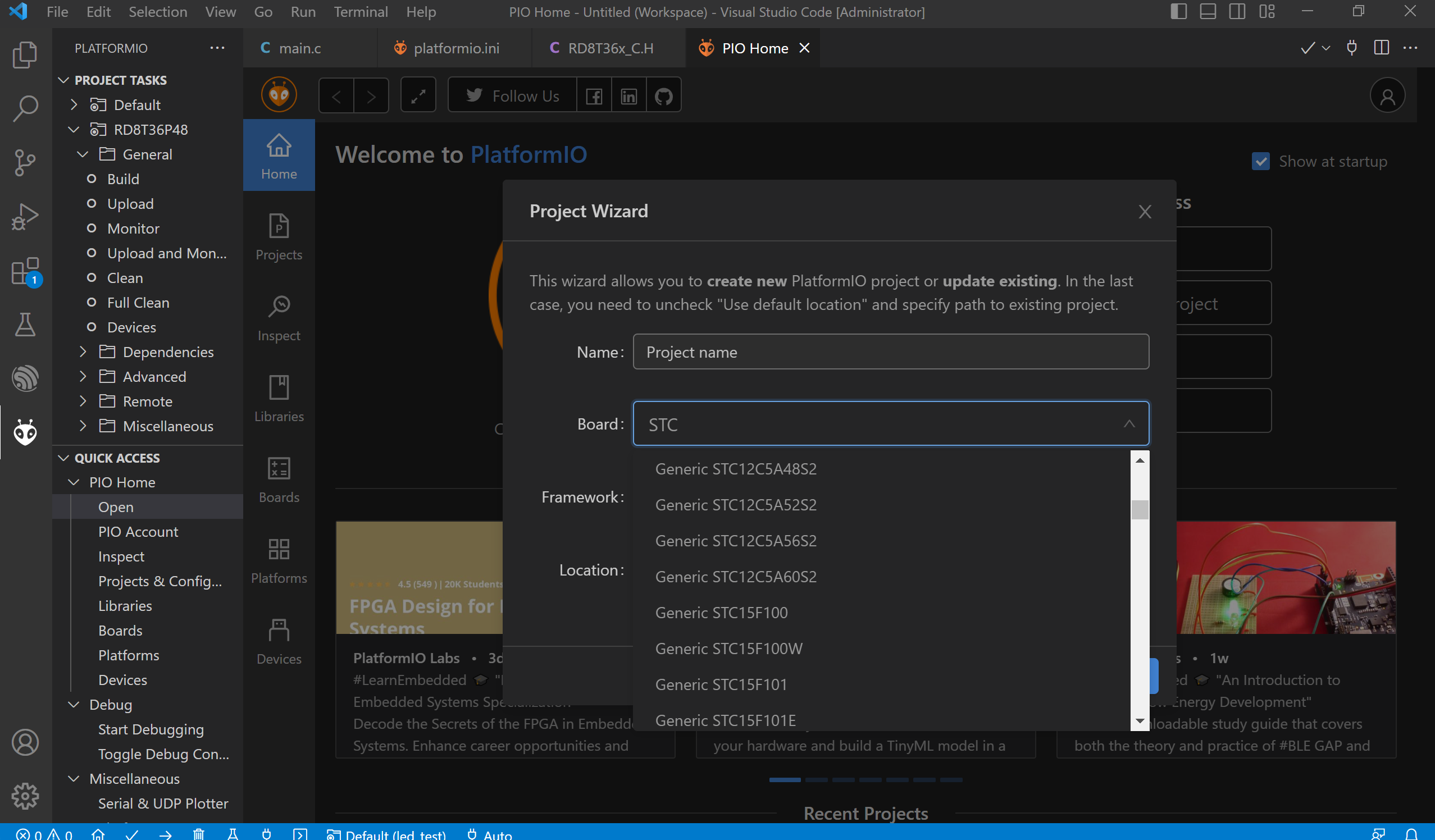1435x840 pixels.
Task: Open PlatformIO alien icon in activity bar
Action: pyautogui.click(x=25, y=432)
